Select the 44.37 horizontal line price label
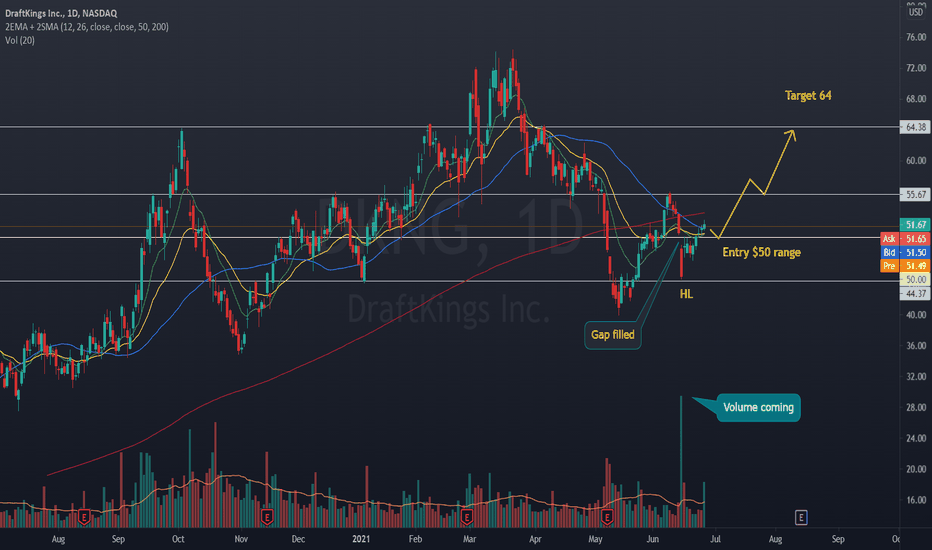The height and width of the screenshot is (550, 932). point(915,293)
